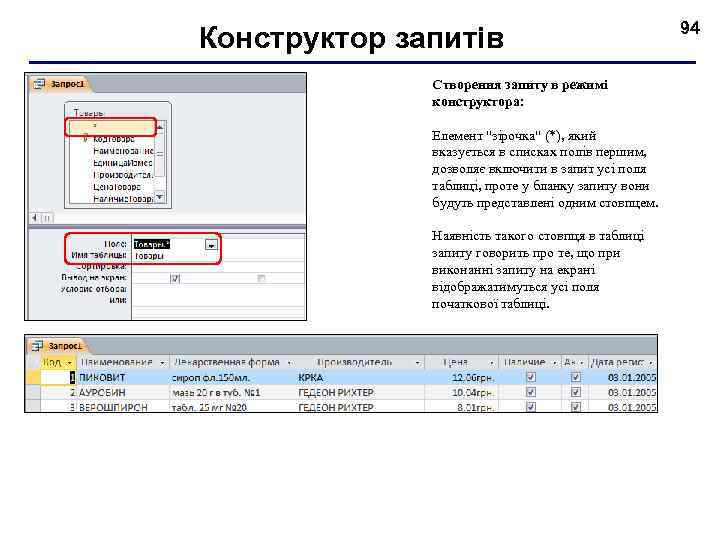Click the primary key icon beside КодТовара
This screenshot has width=720, height=540.
(85, 139)
